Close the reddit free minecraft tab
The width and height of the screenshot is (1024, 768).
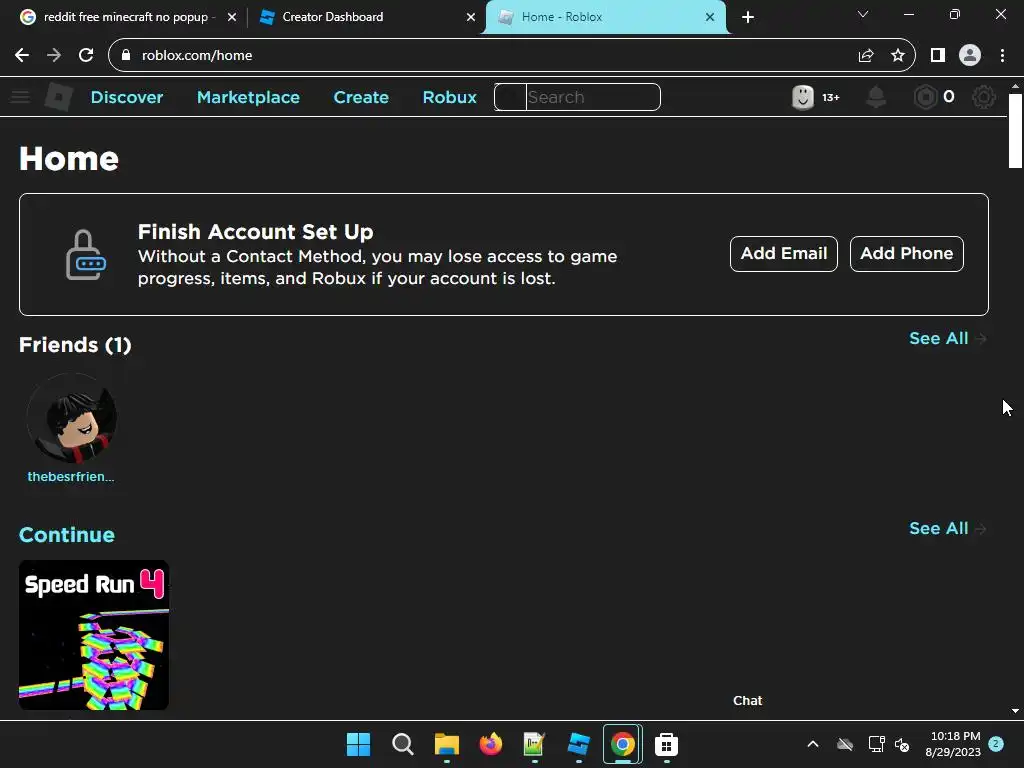click(232, 17)
